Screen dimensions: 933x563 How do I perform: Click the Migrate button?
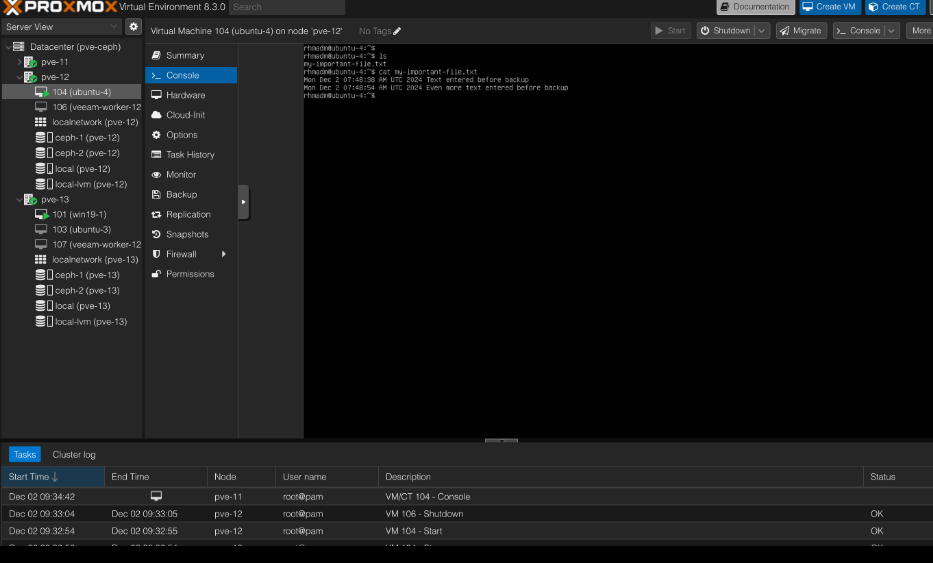tap(801, 31)
